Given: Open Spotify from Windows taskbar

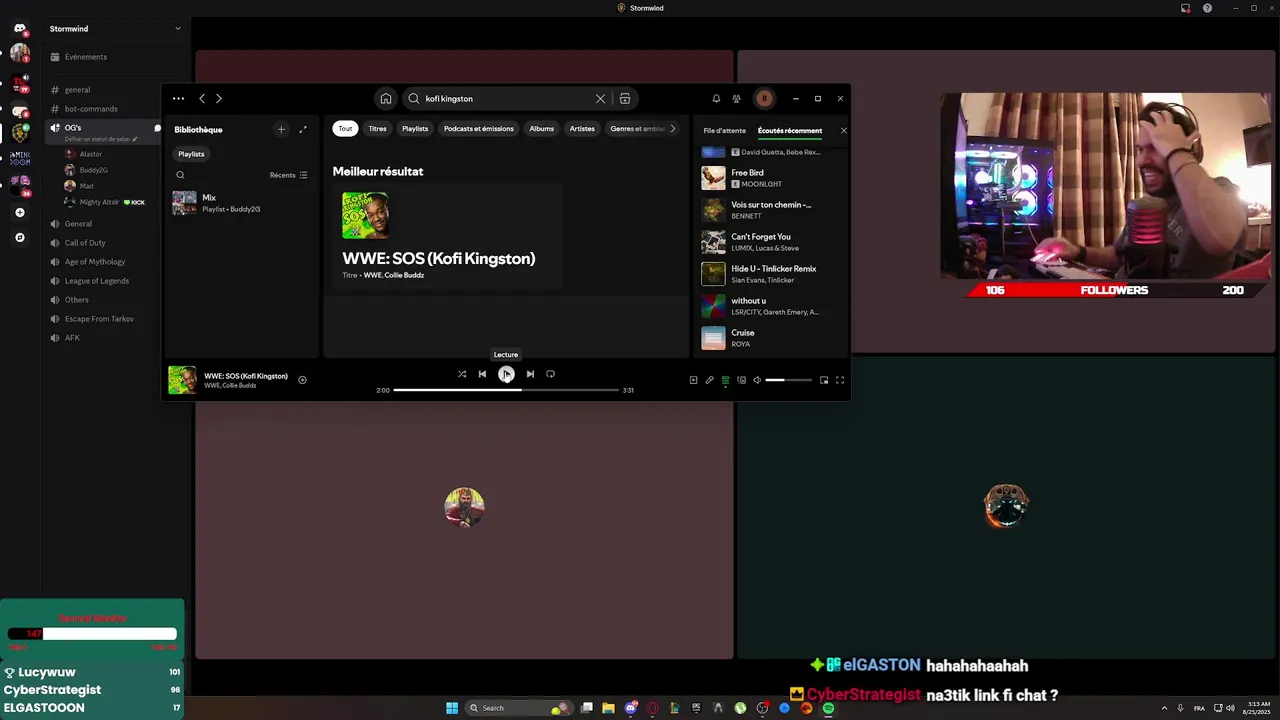Looking at the screenshot, I should tap(828, 708).
